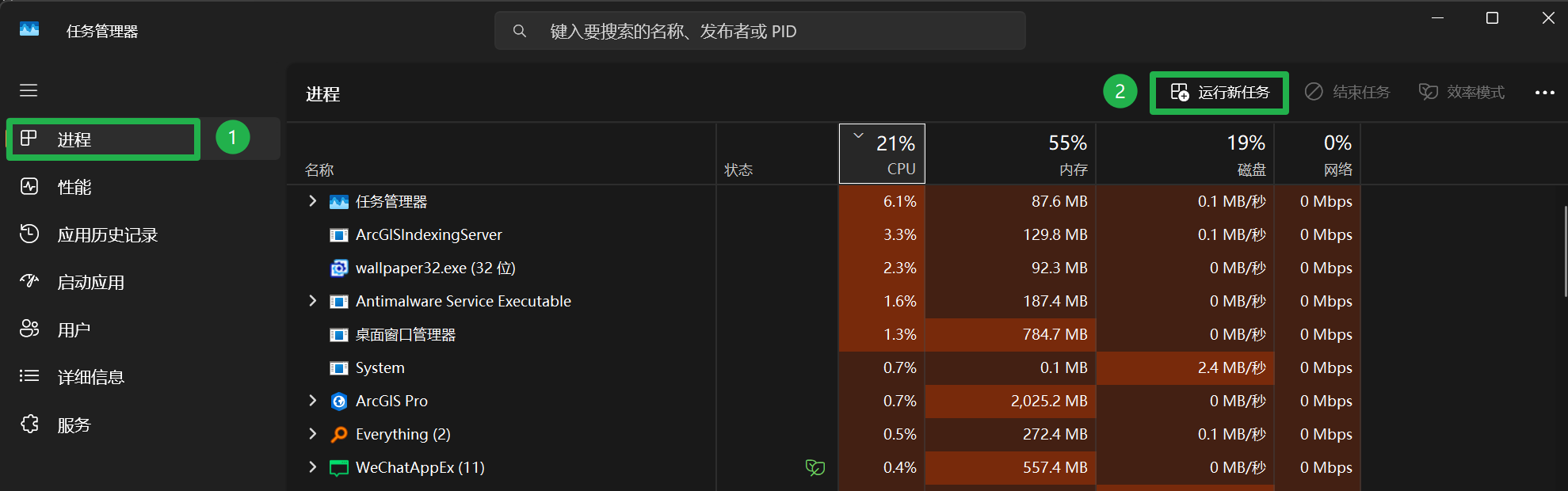1568x491 pixels.
Task: Open the overflow menu with three dots
Action: [x=1544, y=92]
